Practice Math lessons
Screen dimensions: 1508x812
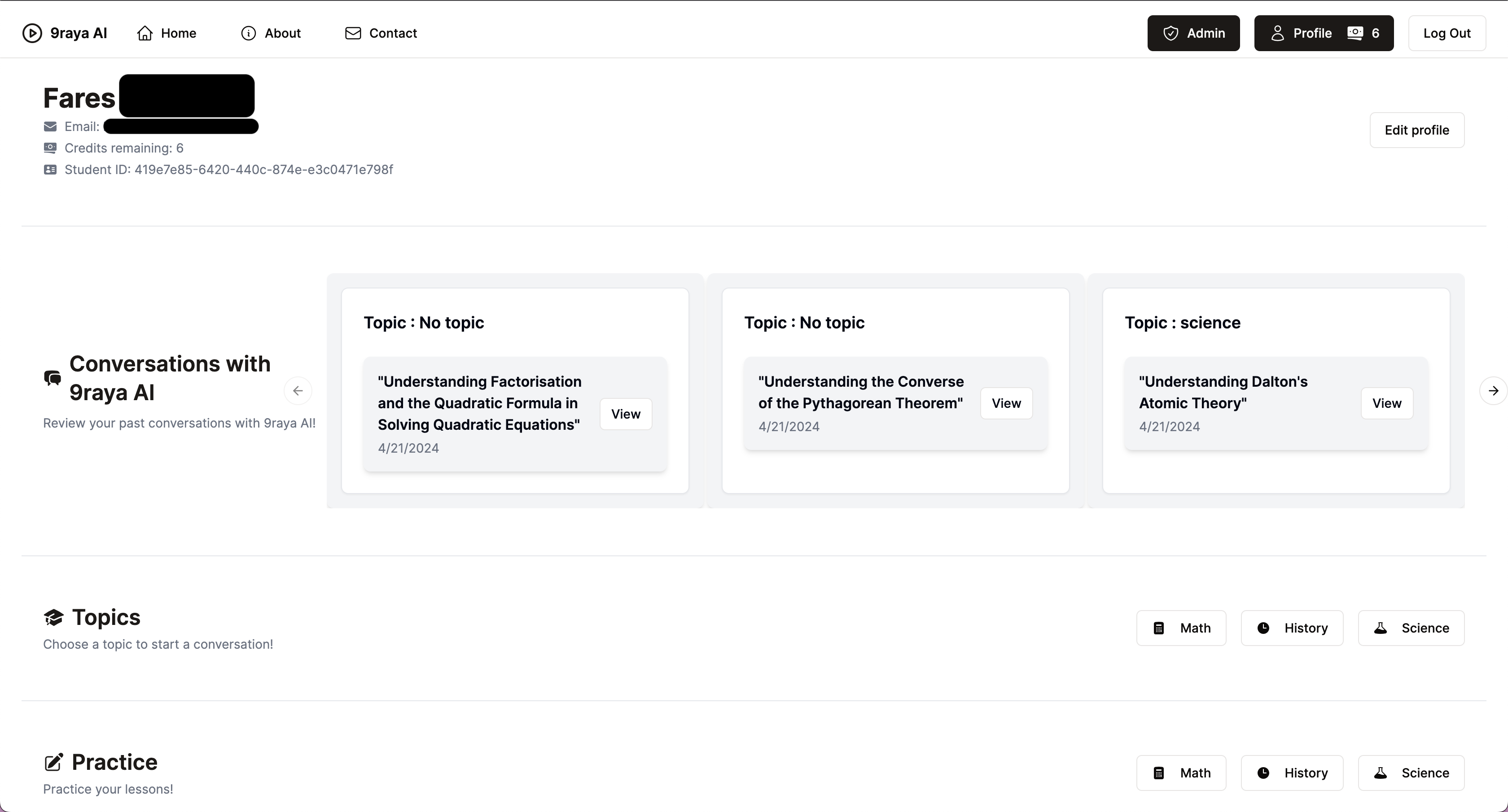point(1181,773)
